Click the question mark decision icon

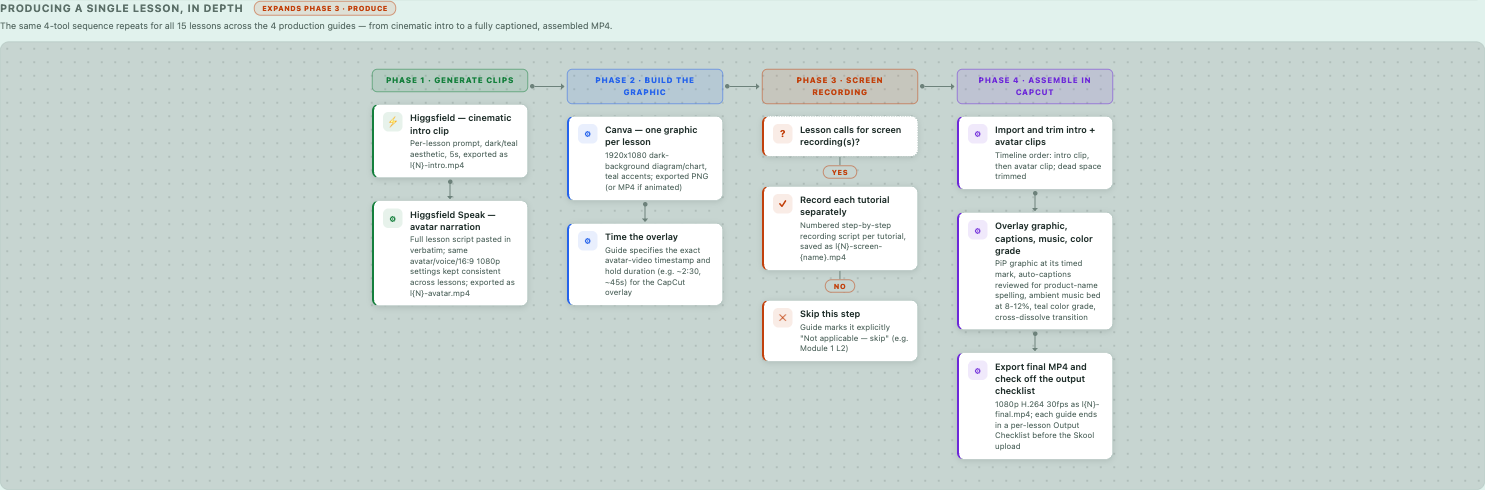click(x=782, y=133)
